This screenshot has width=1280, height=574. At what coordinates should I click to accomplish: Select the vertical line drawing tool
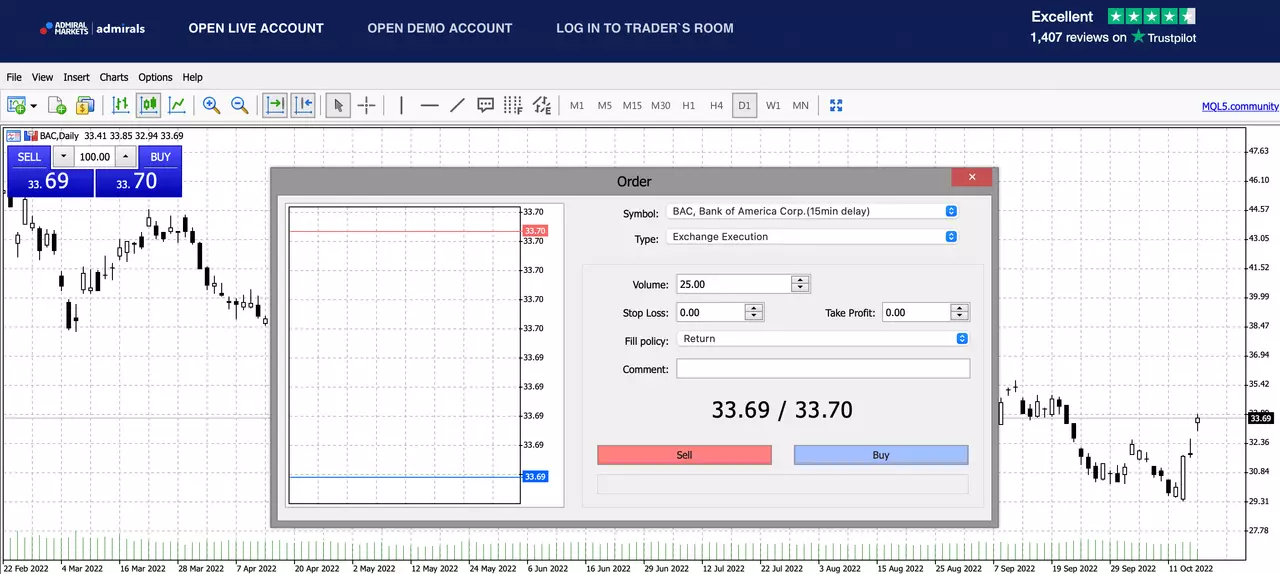[401, 105]
